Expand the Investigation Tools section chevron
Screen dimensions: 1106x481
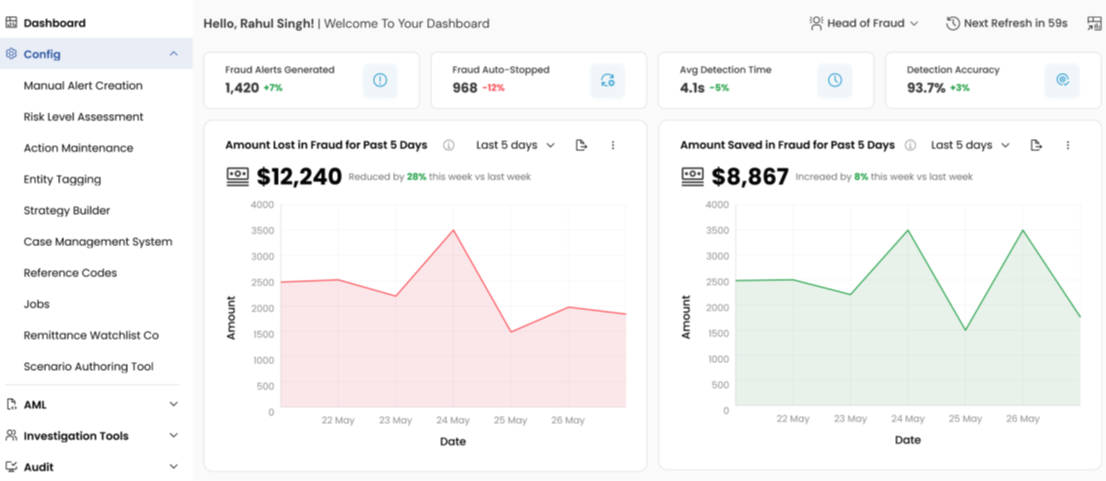pos(174,435)
